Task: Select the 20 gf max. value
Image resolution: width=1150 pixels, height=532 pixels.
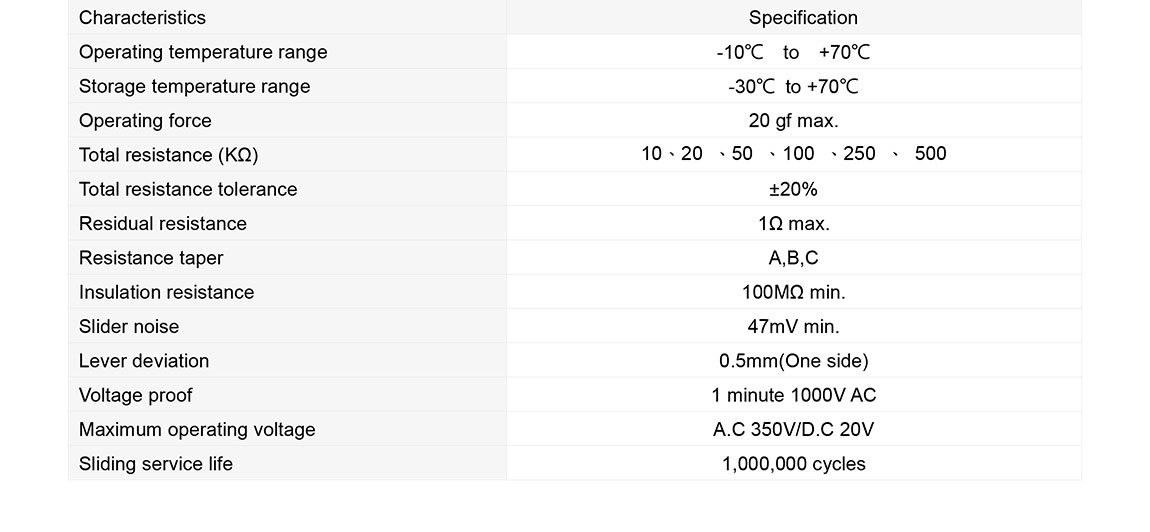Action: [x=793, y=121]
